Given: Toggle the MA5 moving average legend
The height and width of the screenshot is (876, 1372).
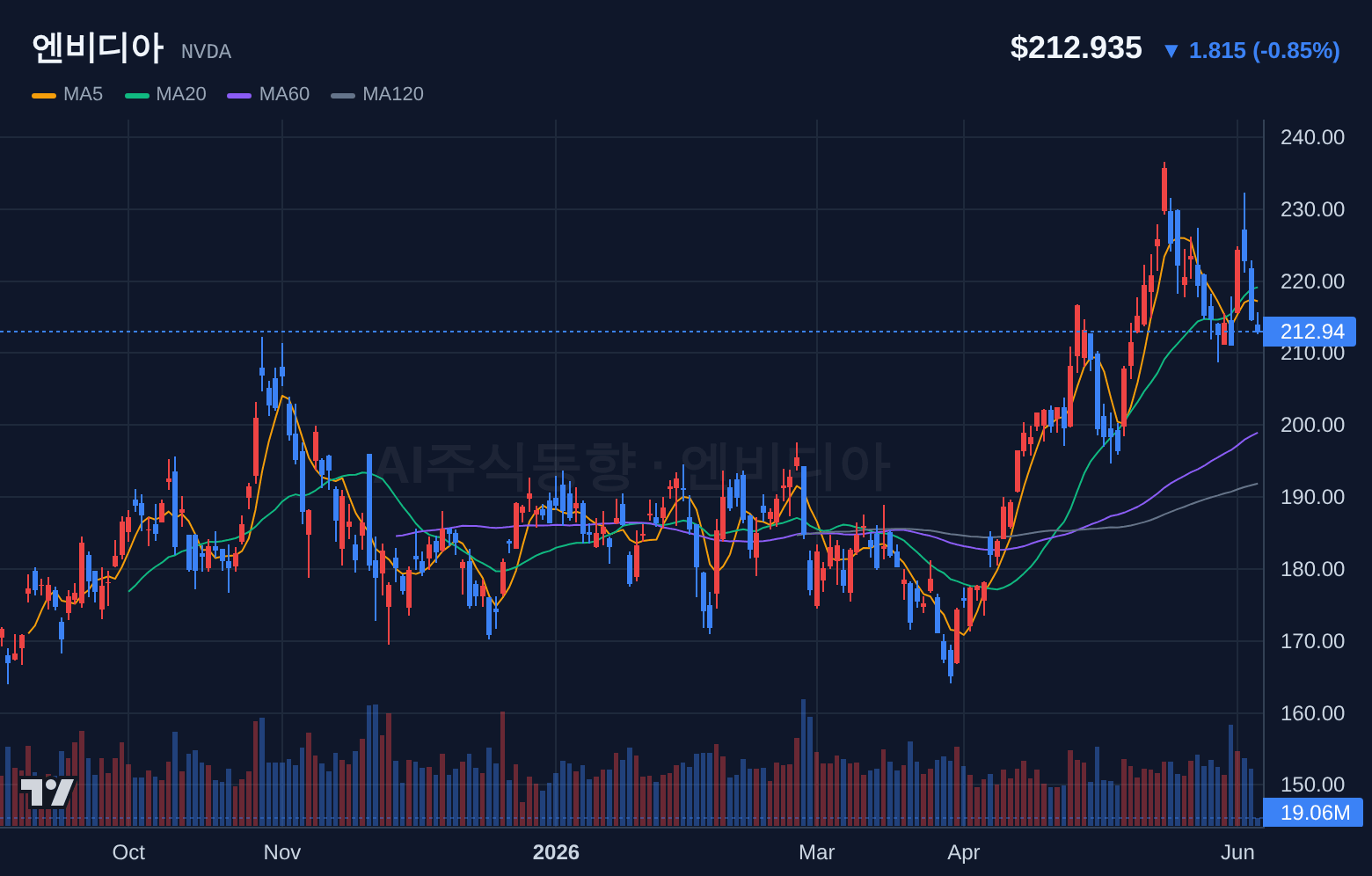Looking at the screenshot, I should tap(68, 94).
